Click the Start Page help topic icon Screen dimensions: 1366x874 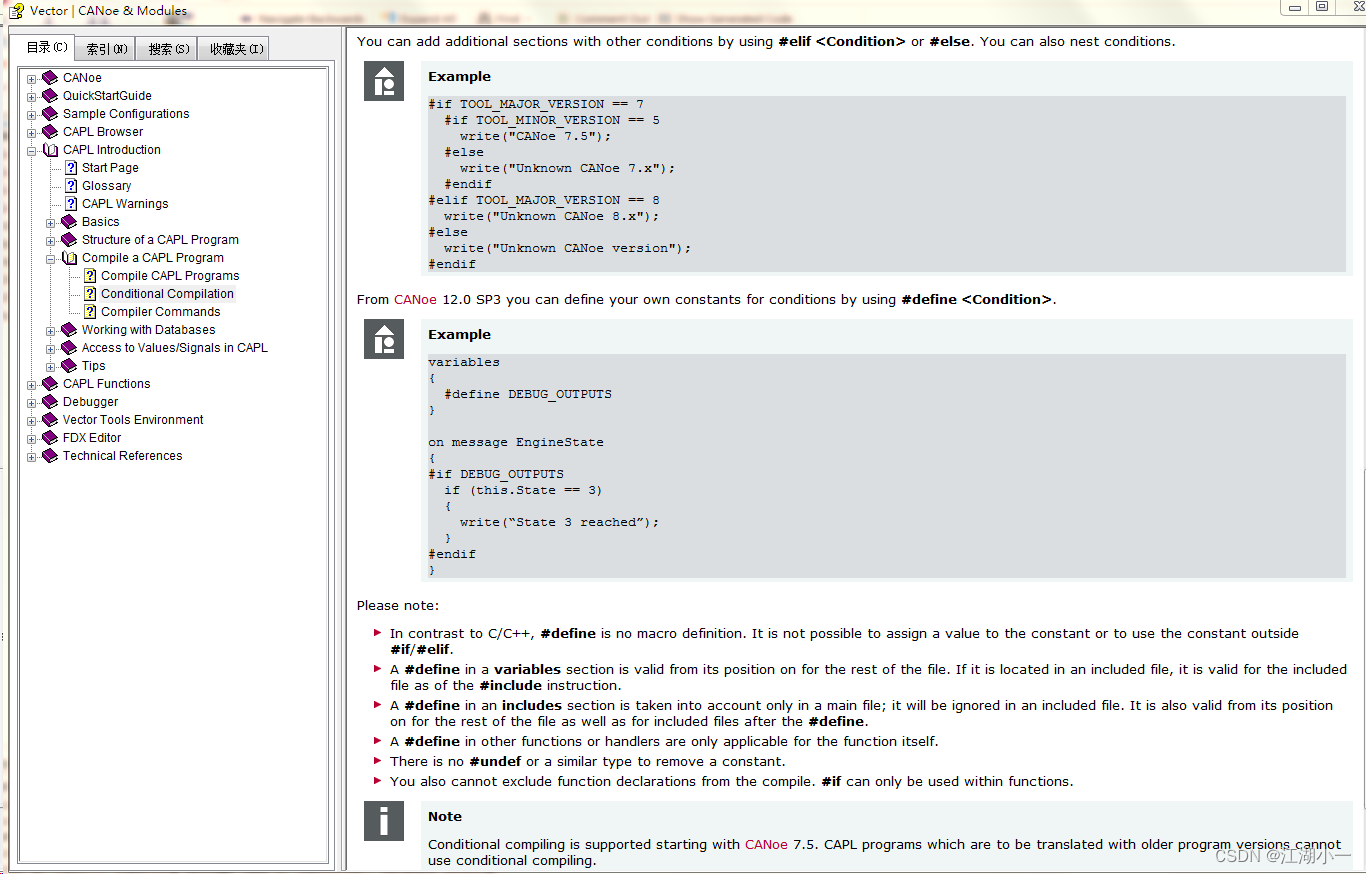click(71, 168)
